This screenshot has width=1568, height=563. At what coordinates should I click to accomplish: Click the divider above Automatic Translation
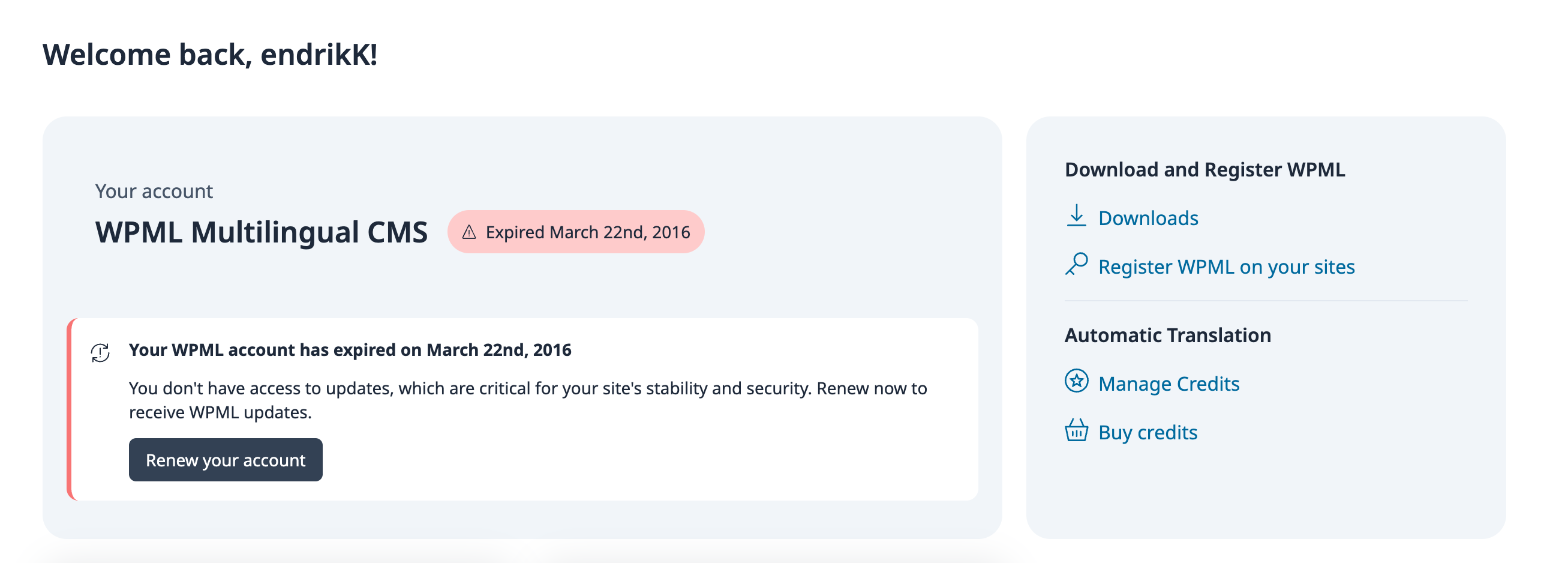[1266, 301]
